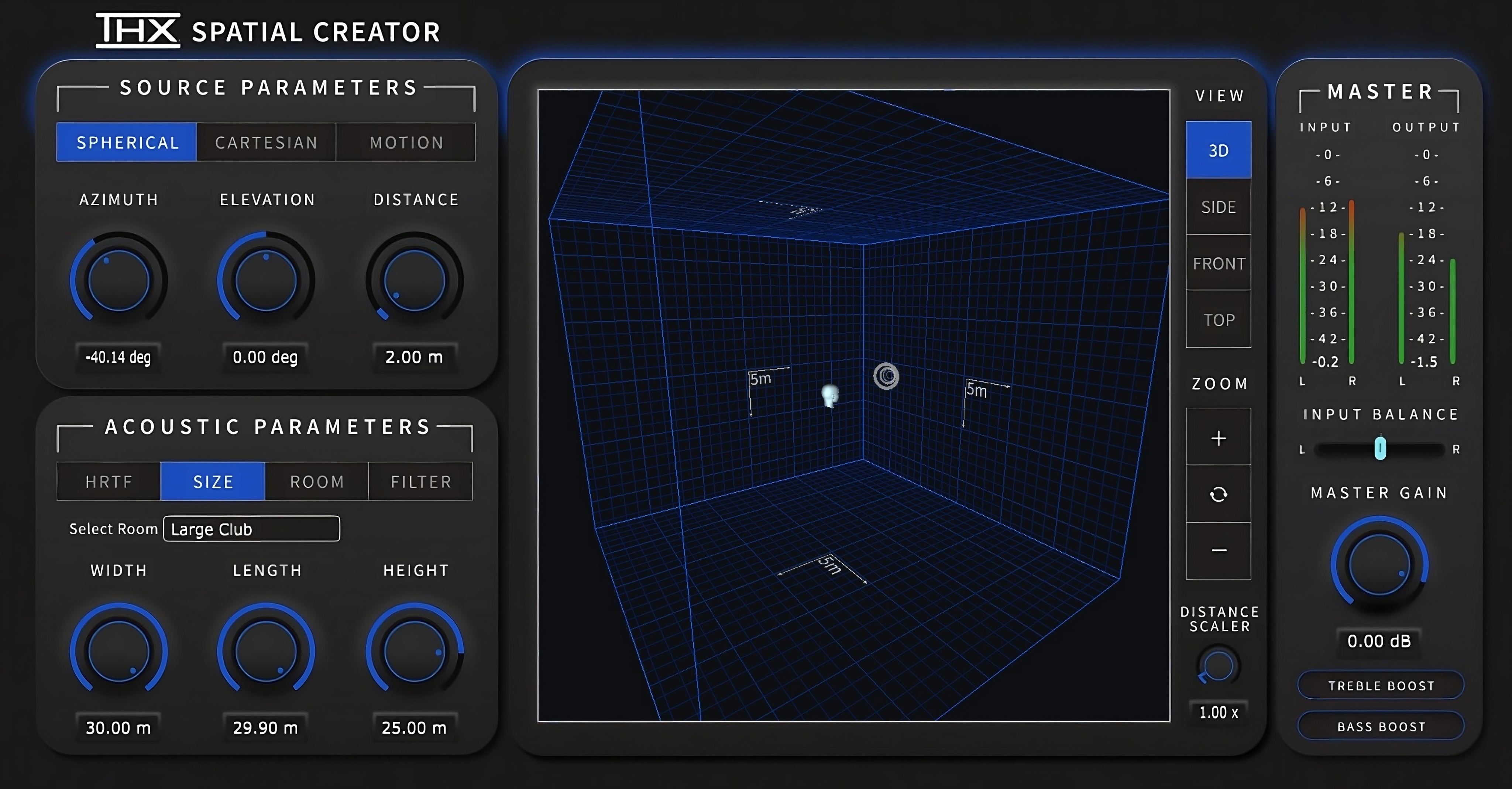Click the Length knob
This screenshot has height=789, width=1512.
266,652
